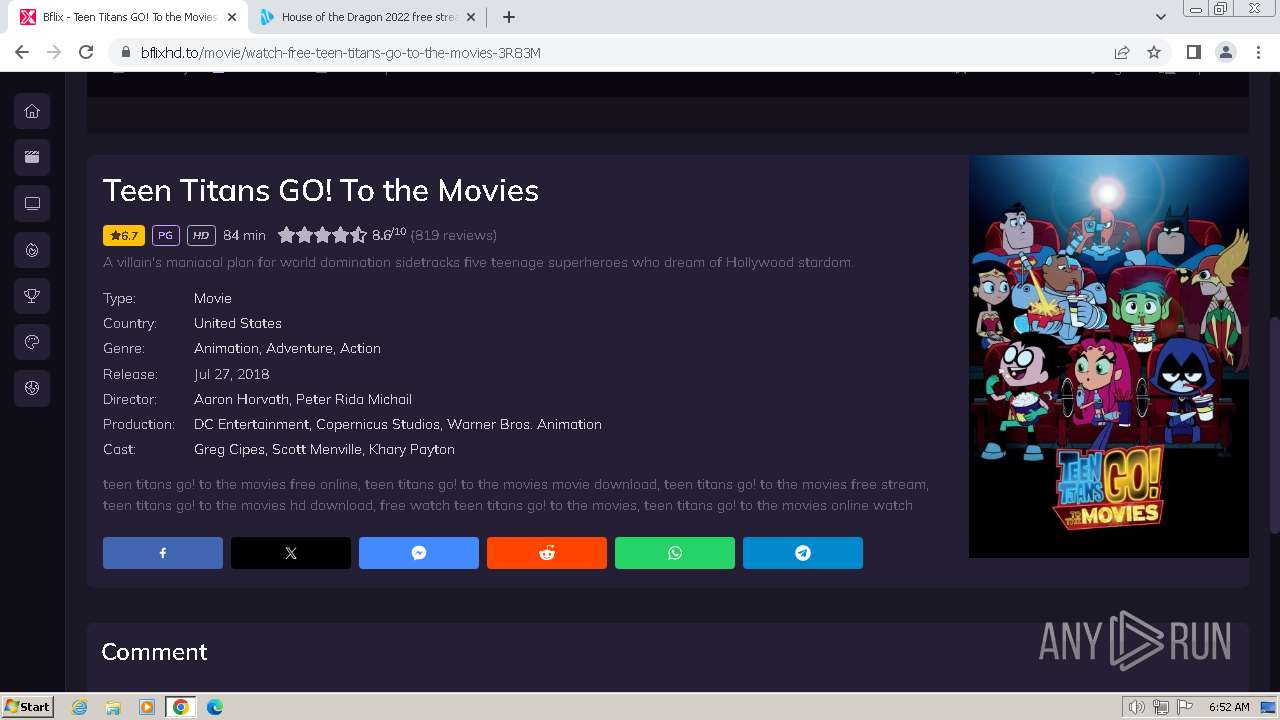Open the bottom sidebar icon below the palette icon
Screen dimensions: 1280x720
[x=32, y=388]
